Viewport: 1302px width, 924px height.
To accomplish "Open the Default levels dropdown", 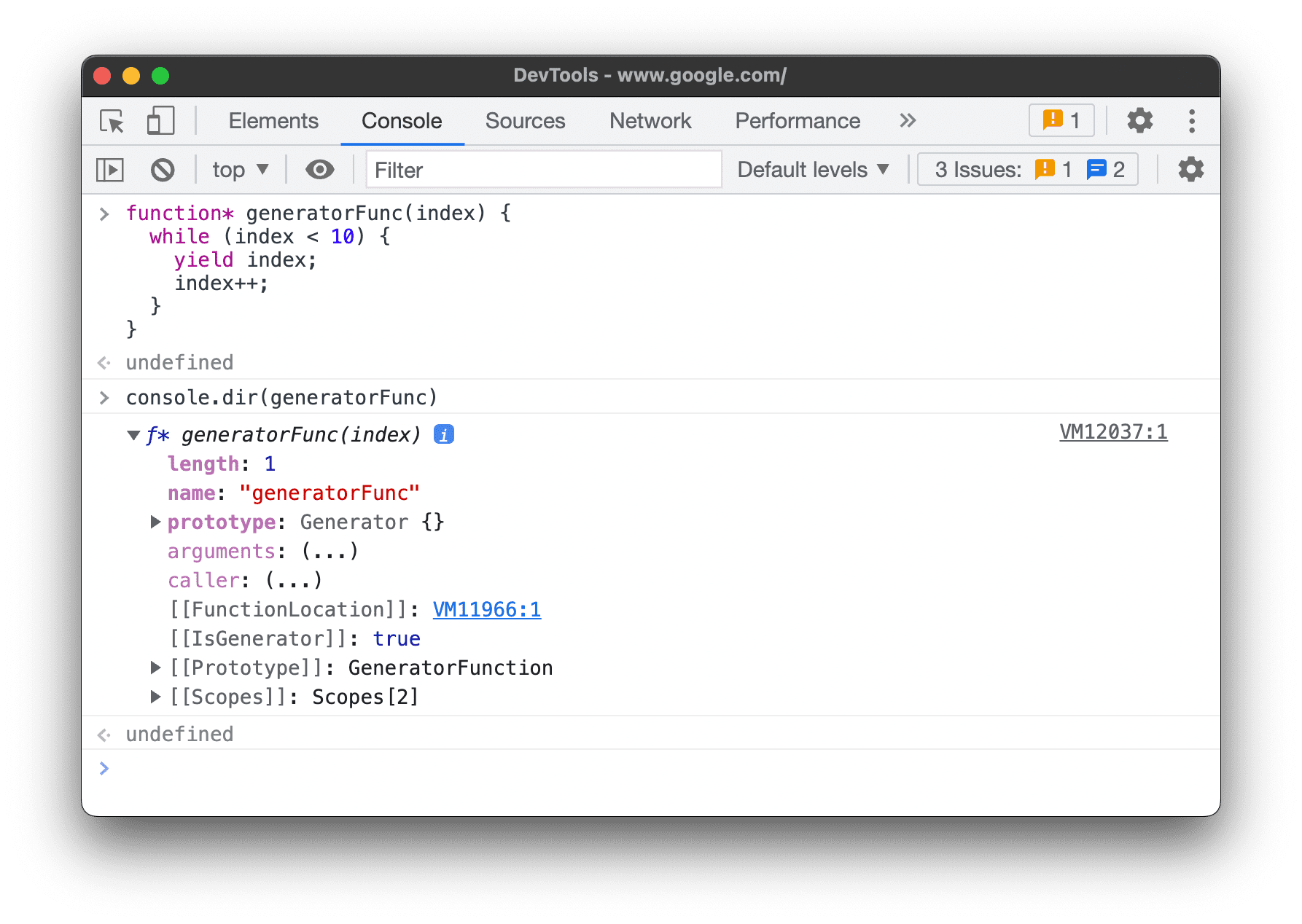I will tap(813, 170).
